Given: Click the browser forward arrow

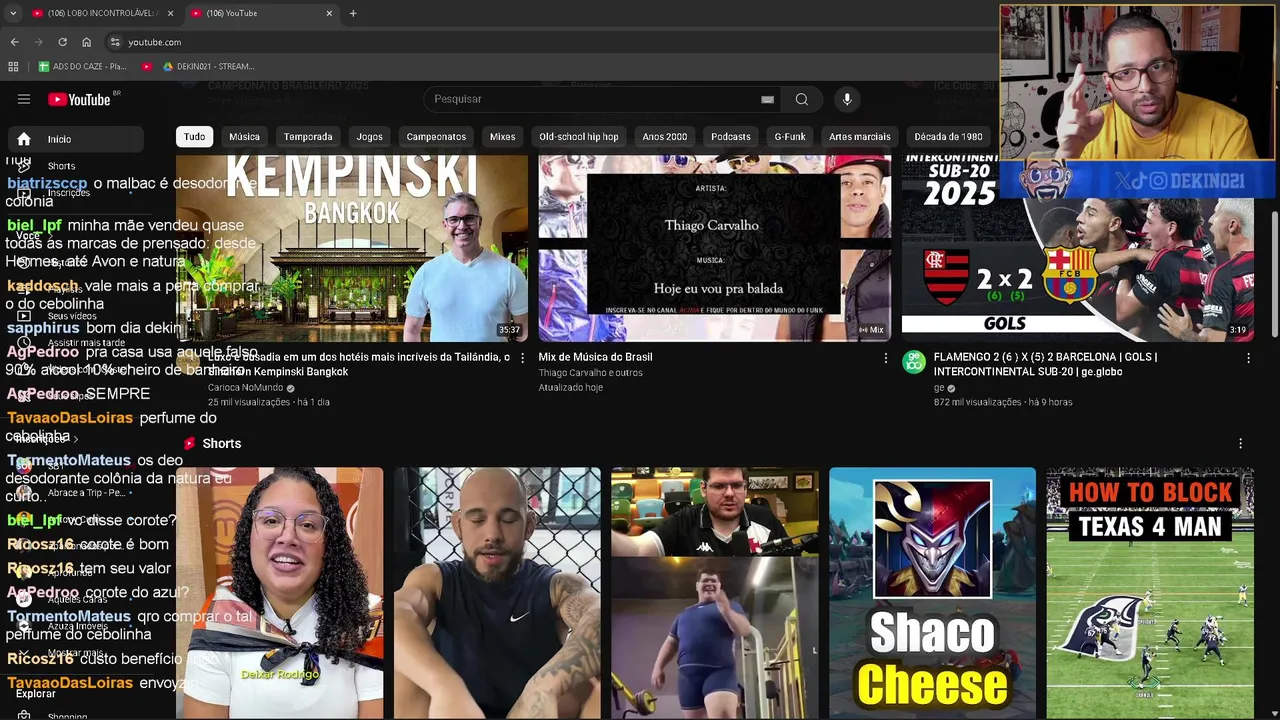Looking at the screenshot, I should point(38,42).
